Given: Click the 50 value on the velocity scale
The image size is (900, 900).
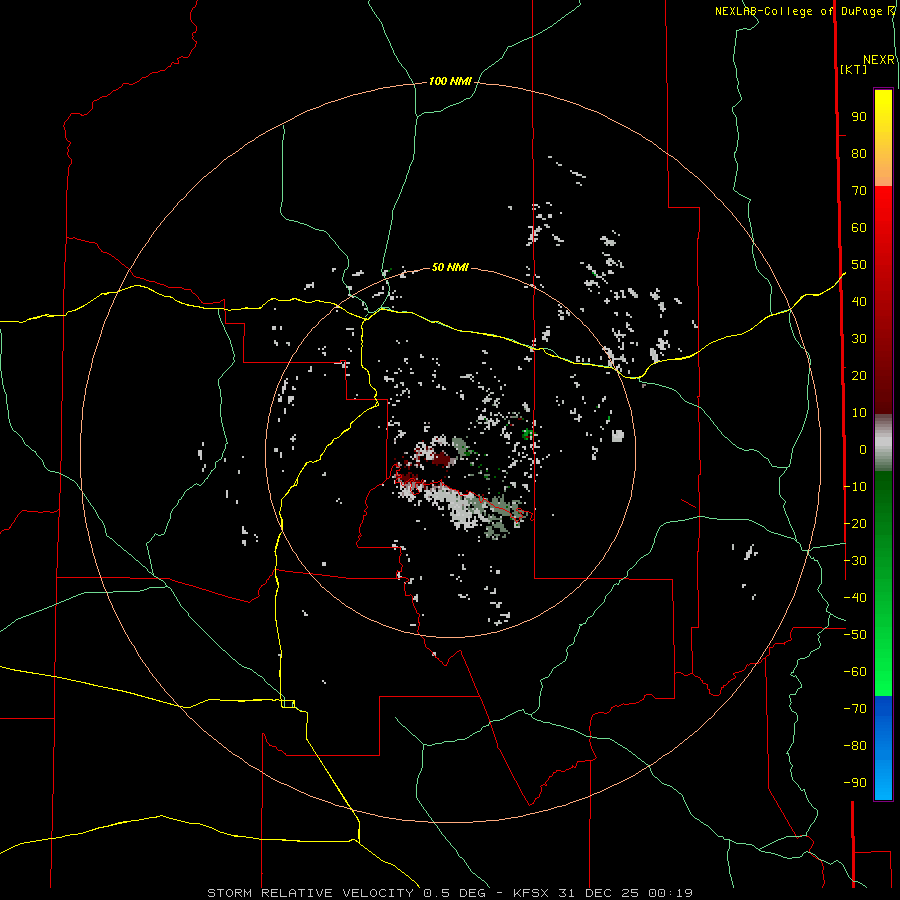Looking at the screenshot, I should pyautogui.click(x=859, y=265).
